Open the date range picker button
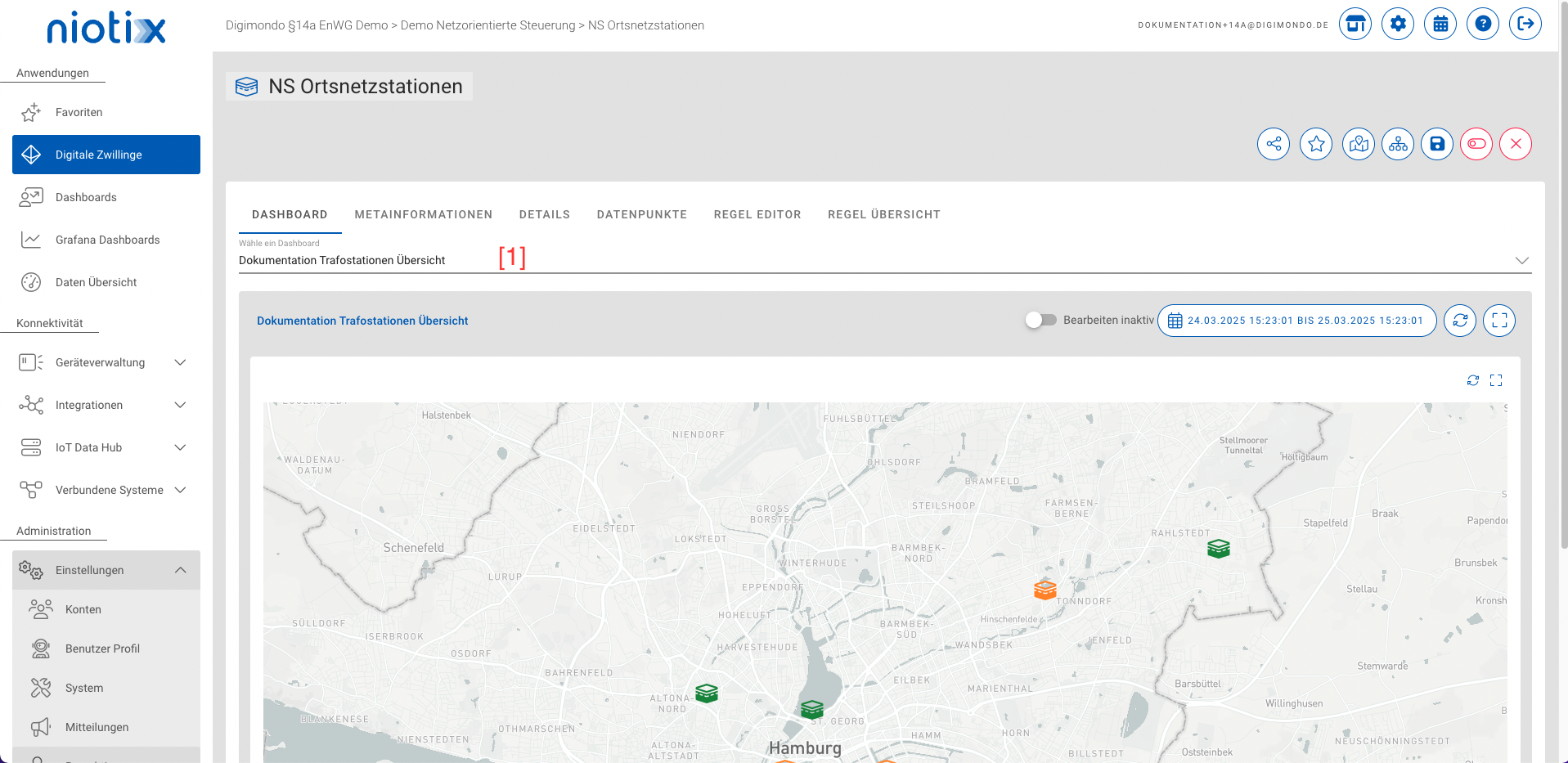 (1297, 321)
